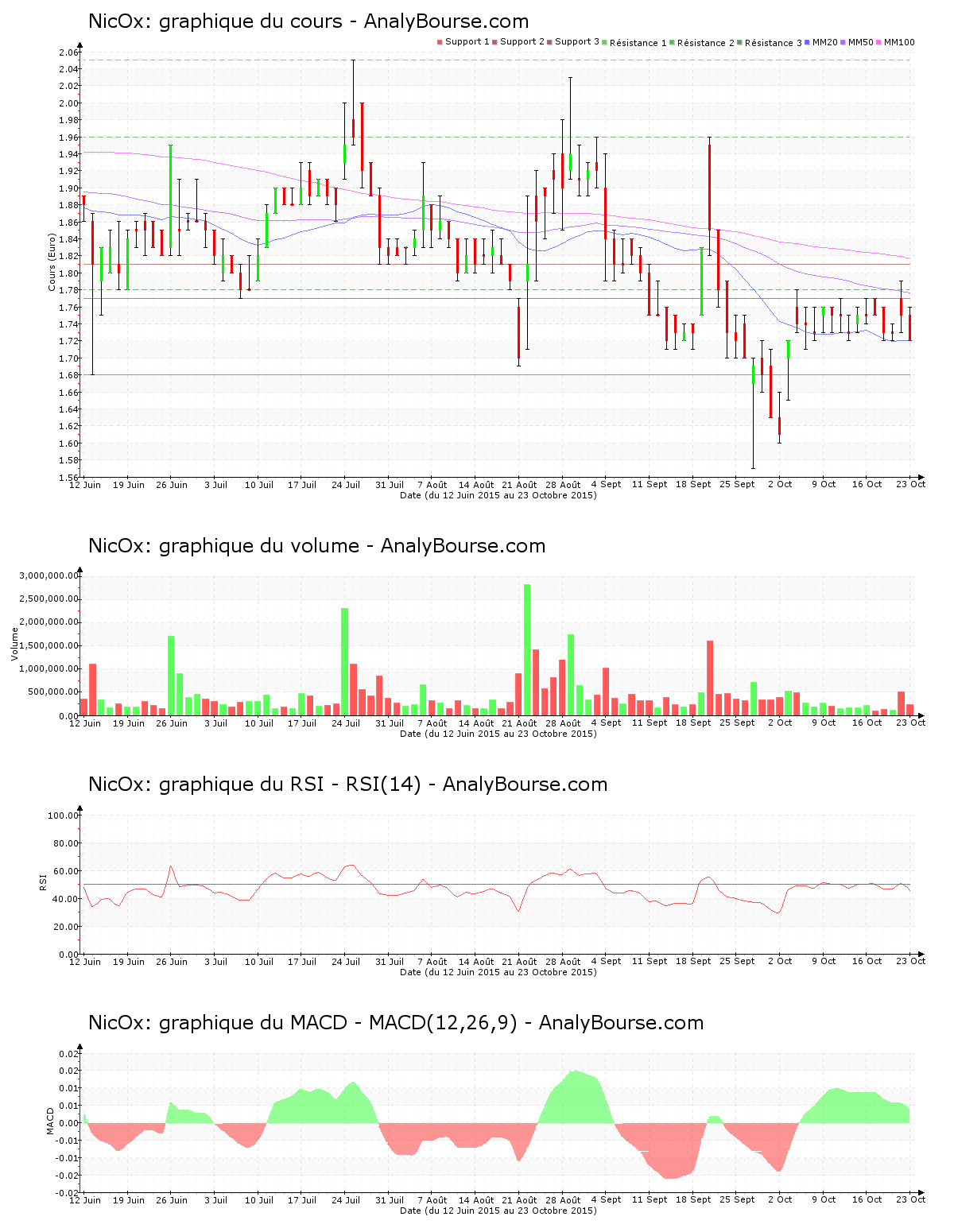This screenshot has height=1232, width=954.
Task: Select the MM50 legend label
Action: 860,42
